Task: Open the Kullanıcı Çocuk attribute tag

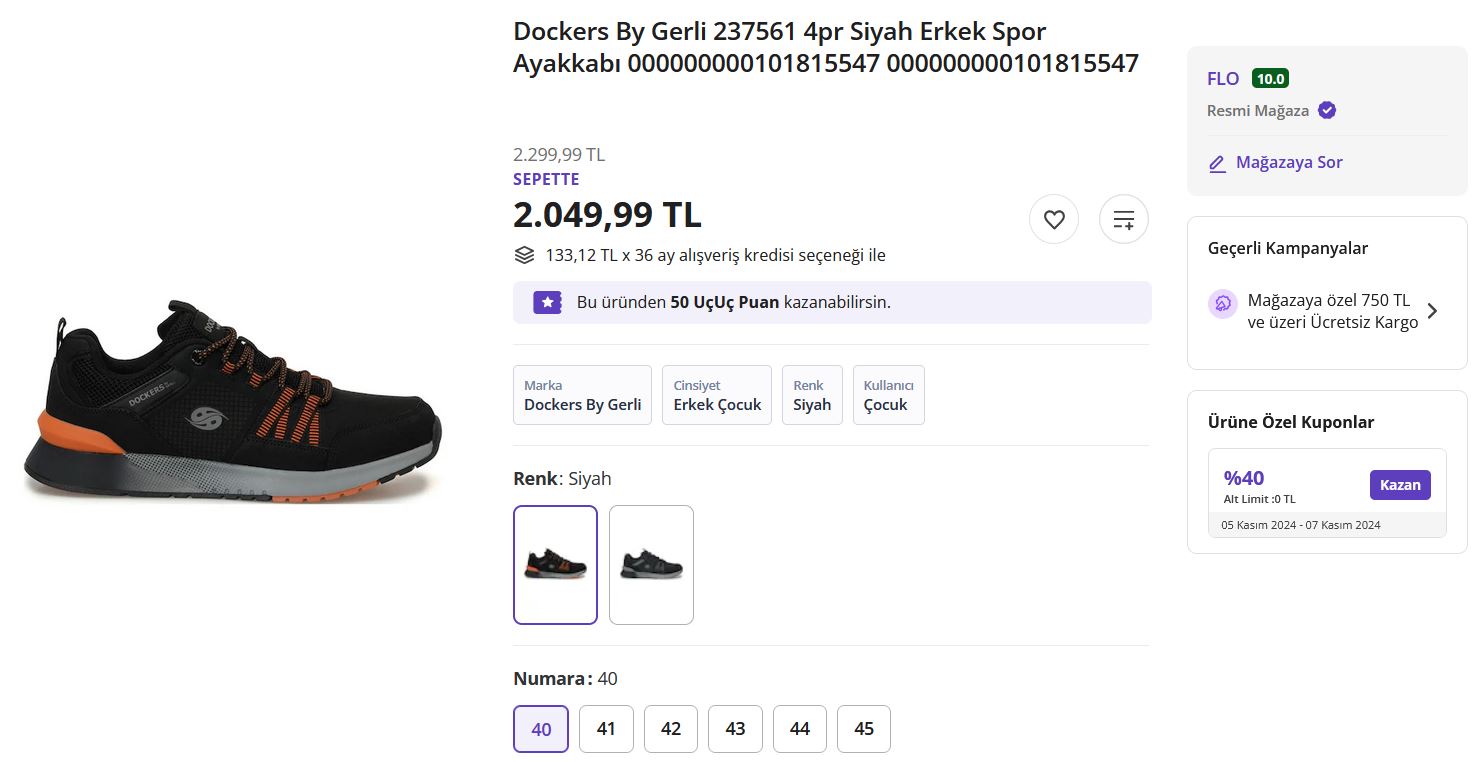Action: (889, 395)
